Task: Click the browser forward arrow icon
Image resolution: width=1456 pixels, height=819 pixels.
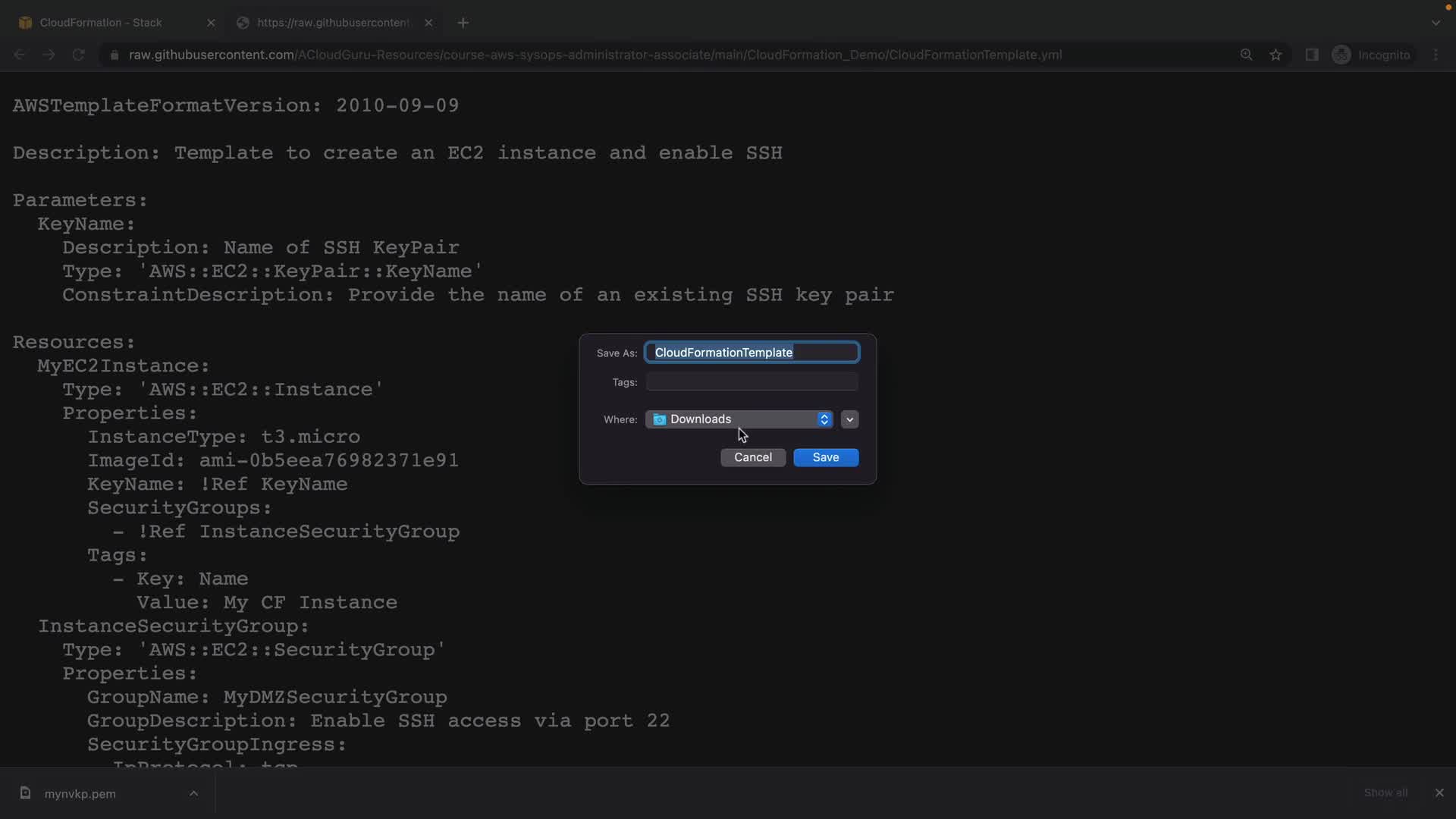Action: (x=49, y=55)
